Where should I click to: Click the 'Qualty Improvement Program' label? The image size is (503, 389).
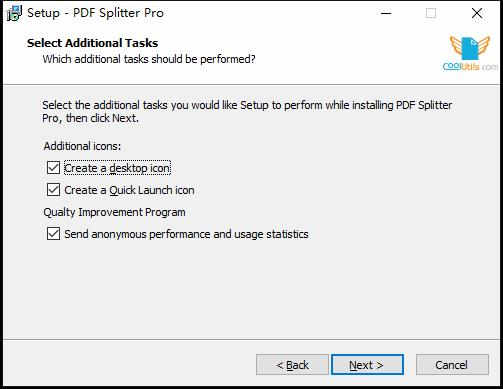[x=114, y=212]
